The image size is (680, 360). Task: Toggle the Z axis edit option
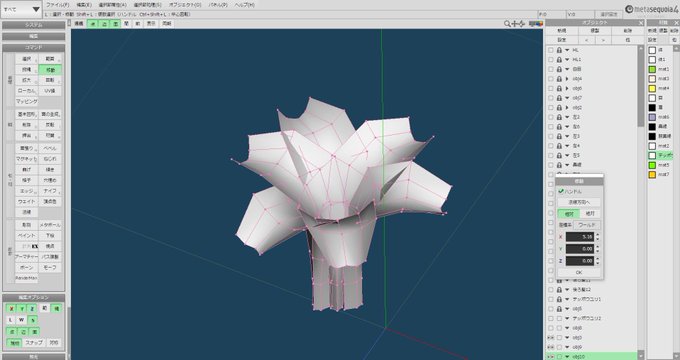pyautogui.click(x=32, y=308)
